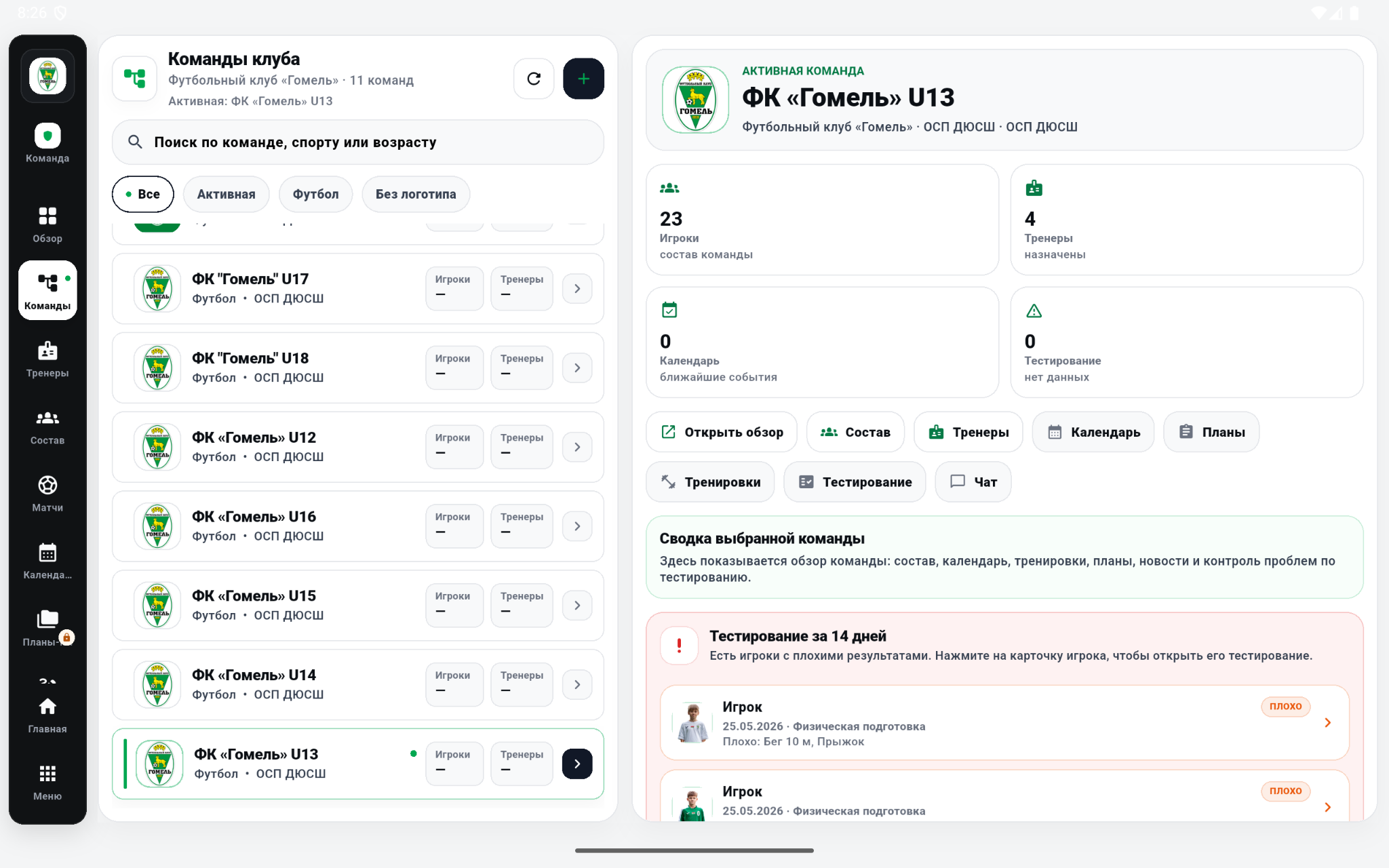Image resolution: width=1389 pixels, height=868 pixels.
Task: Select the Все filter chip
Action: point(142,194)
